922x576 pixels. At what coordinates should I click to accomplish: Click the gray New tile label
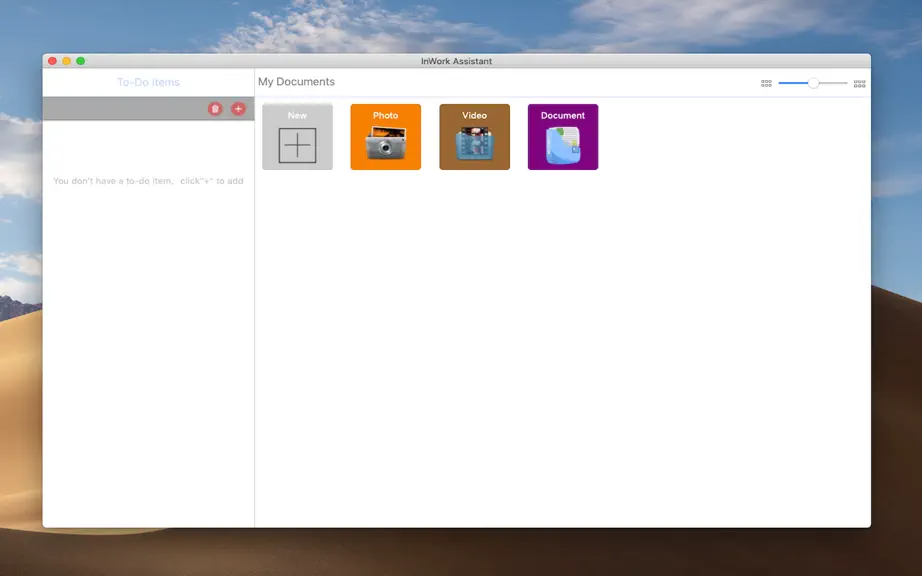tap(298, 115)
